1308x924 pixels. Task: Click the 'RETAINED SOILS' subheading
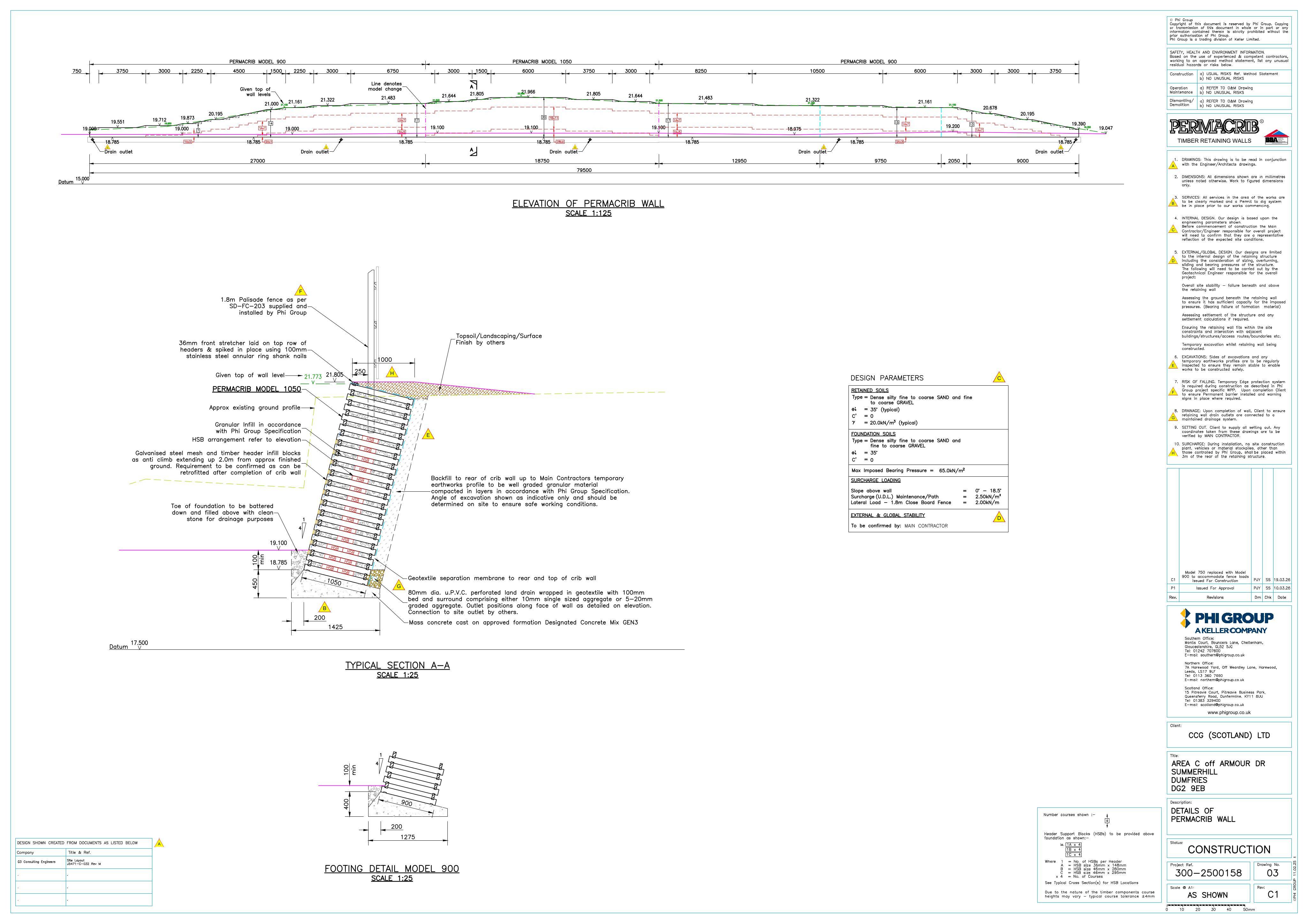869,390
